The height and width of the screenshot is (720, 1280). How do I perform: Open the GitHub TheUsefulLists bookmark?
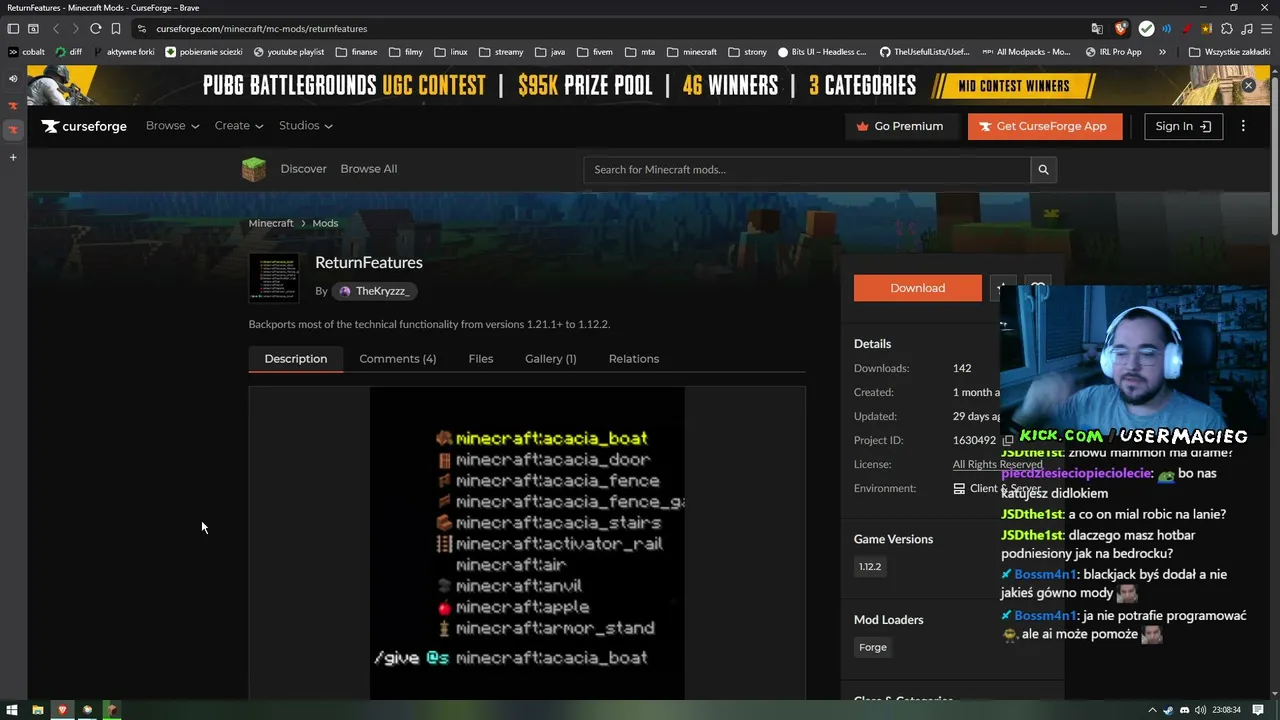point(925,52)
